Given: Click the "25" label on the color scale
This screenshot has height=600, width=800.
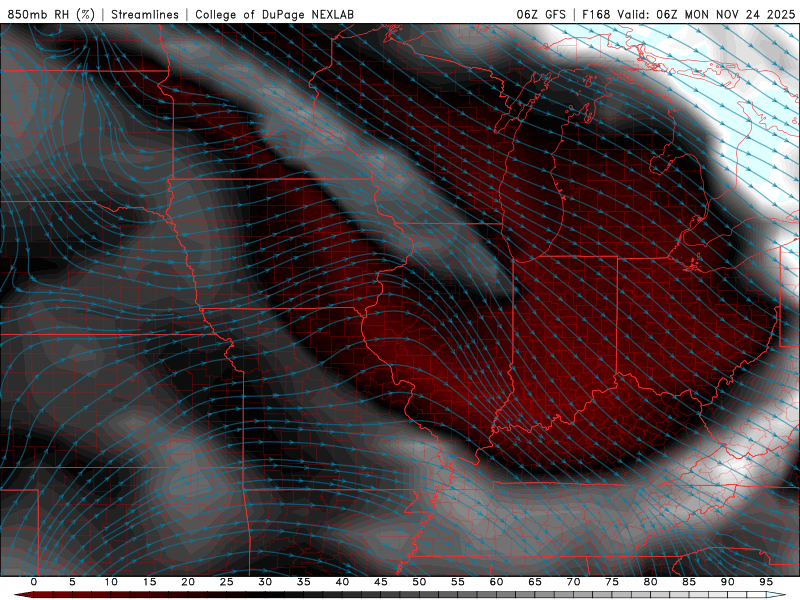Looking at the screenshot, I should pos(227,582).
